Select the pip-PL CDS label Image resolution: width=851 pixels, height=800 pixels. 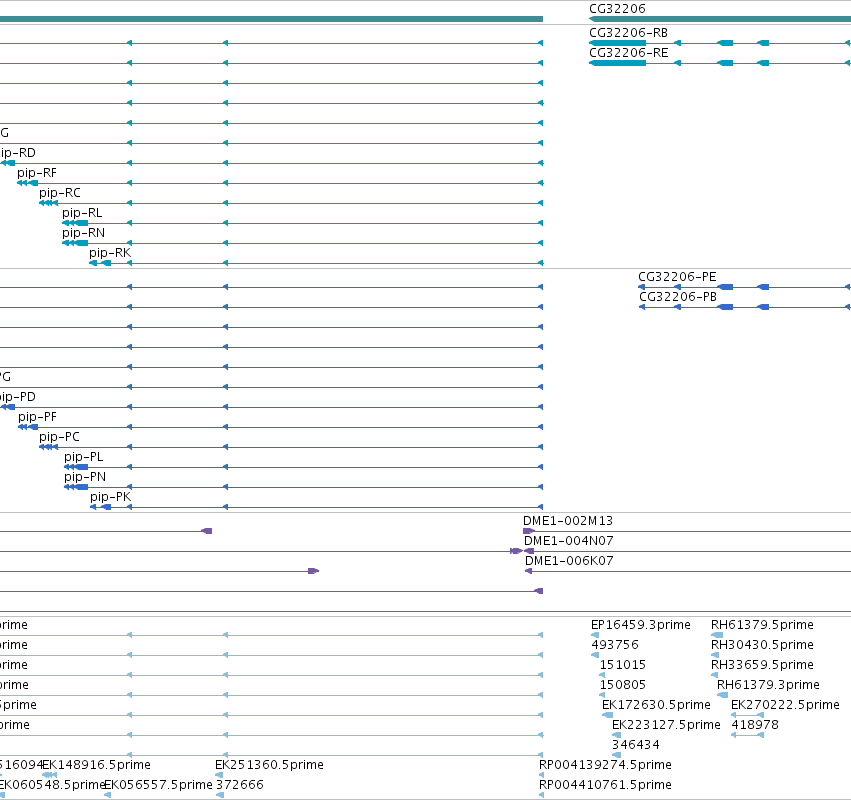[84, 457]
